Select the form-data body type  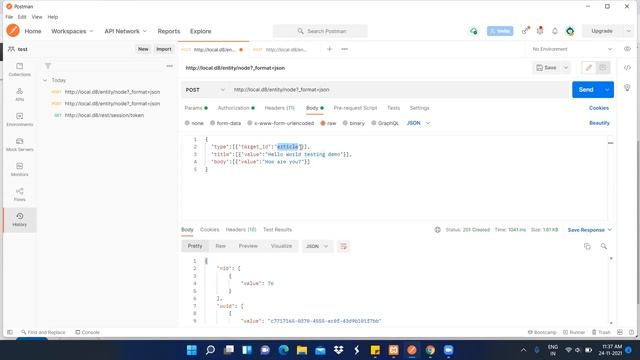[225, 123]
